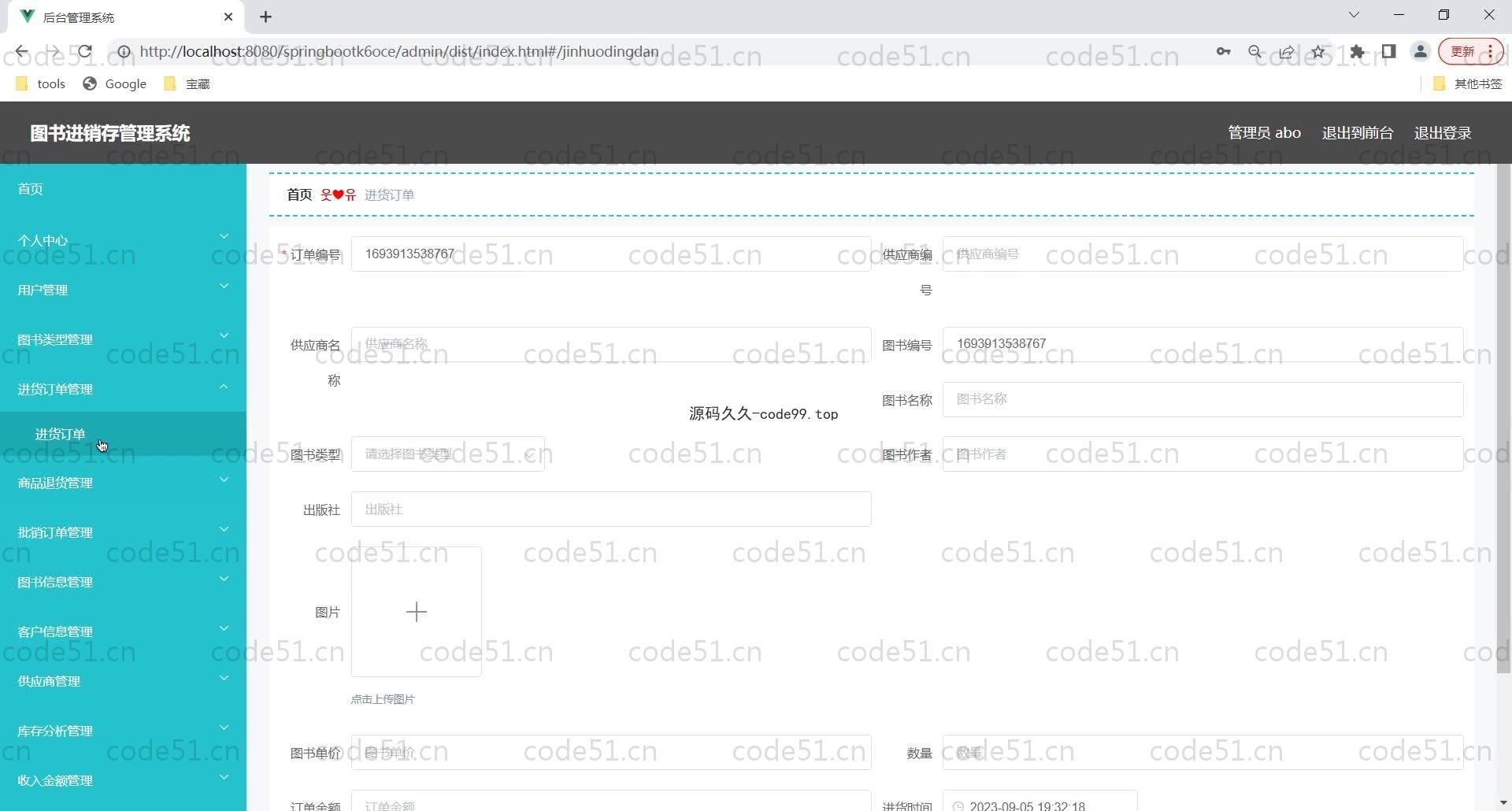Focus the 数量 input field
The image size is (1512, 811).
(1203, 753)
